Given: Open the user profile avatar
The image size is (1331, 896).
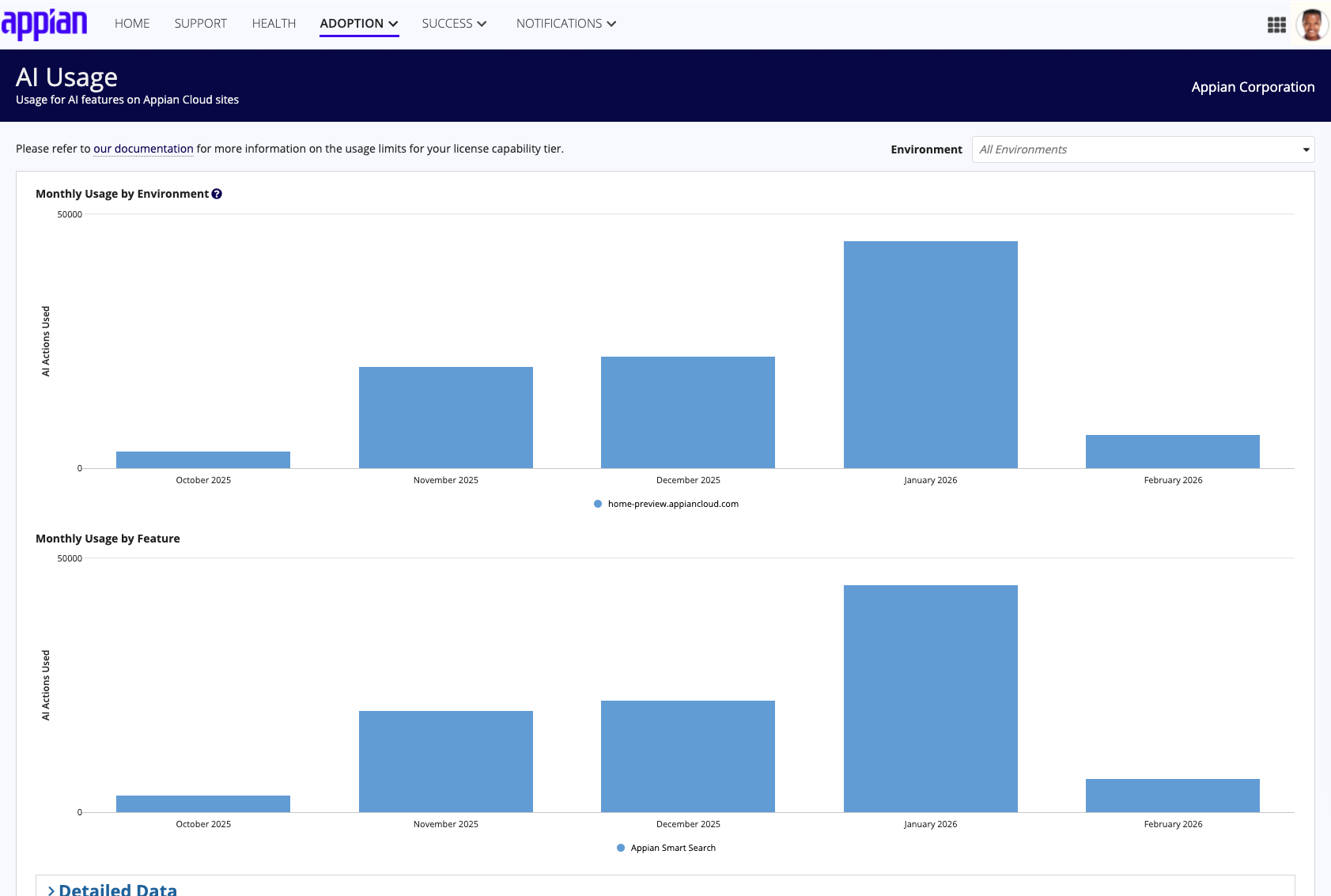Looking at the screenshot, I should (1312, 25).
